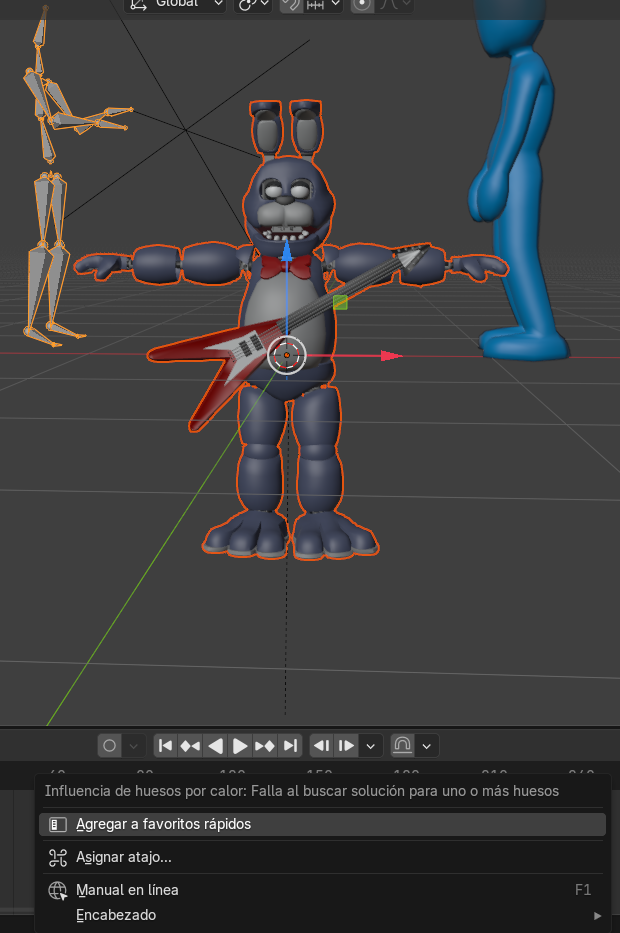
Task: Open the frame step options dropdown
Action: point(371,746)
